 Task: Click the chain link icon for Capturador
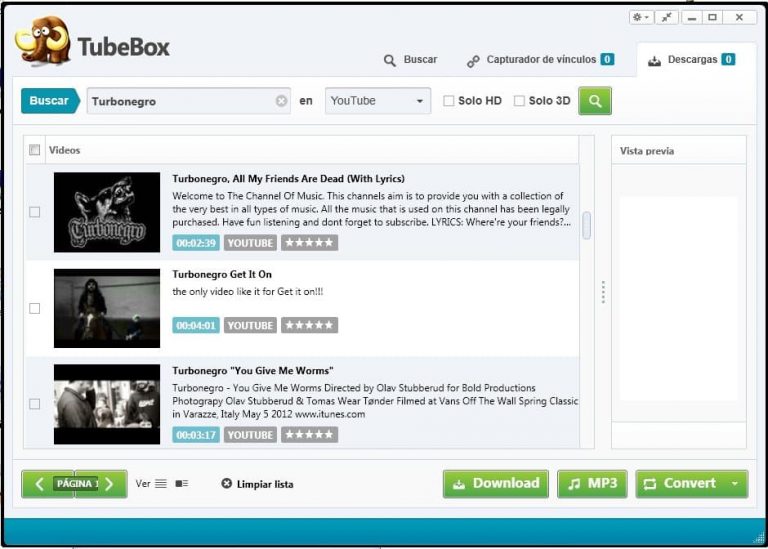473,61
